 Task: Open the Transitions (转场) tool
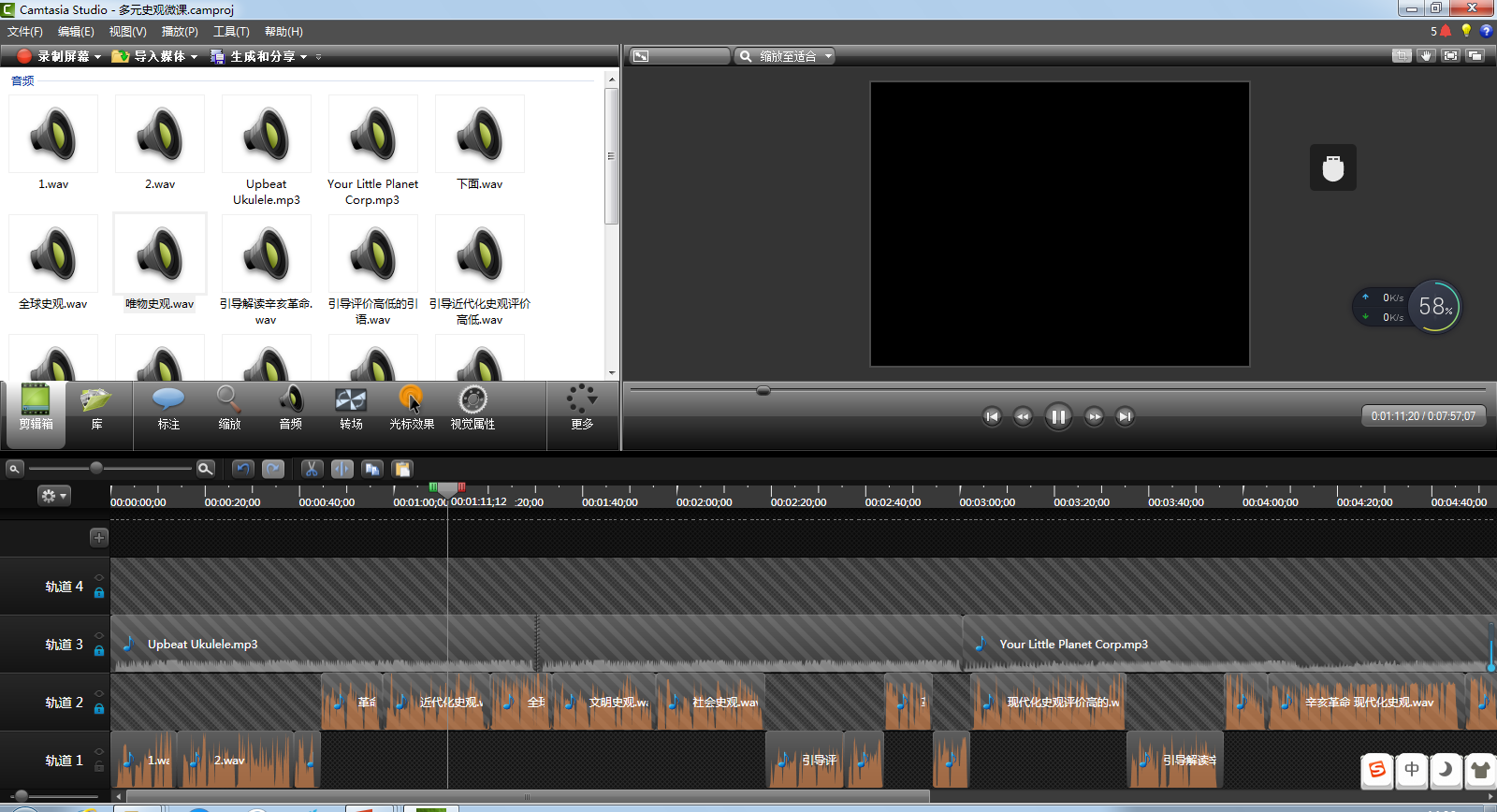point(351,409)
